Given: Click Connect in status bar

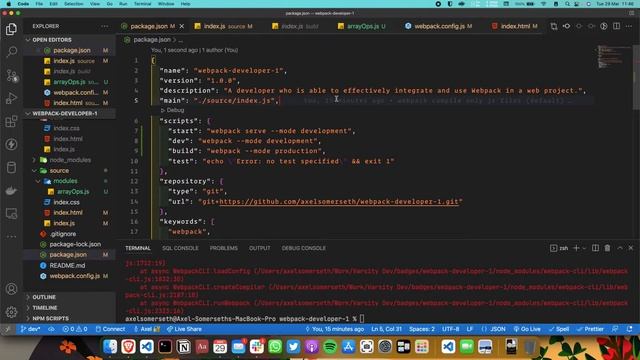Looking at the screenshot, I should [110, 329].
